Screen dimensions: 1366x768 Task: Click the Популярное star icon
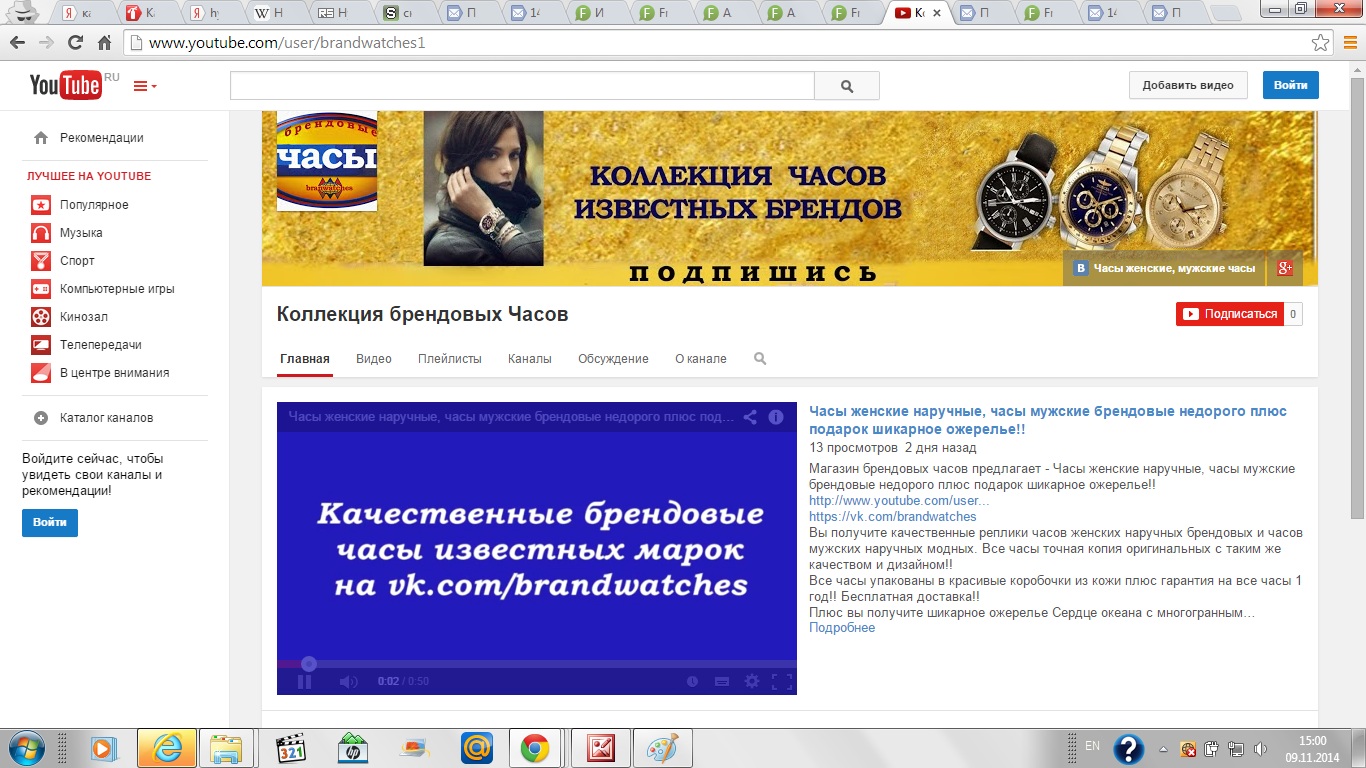pos(40,205)
